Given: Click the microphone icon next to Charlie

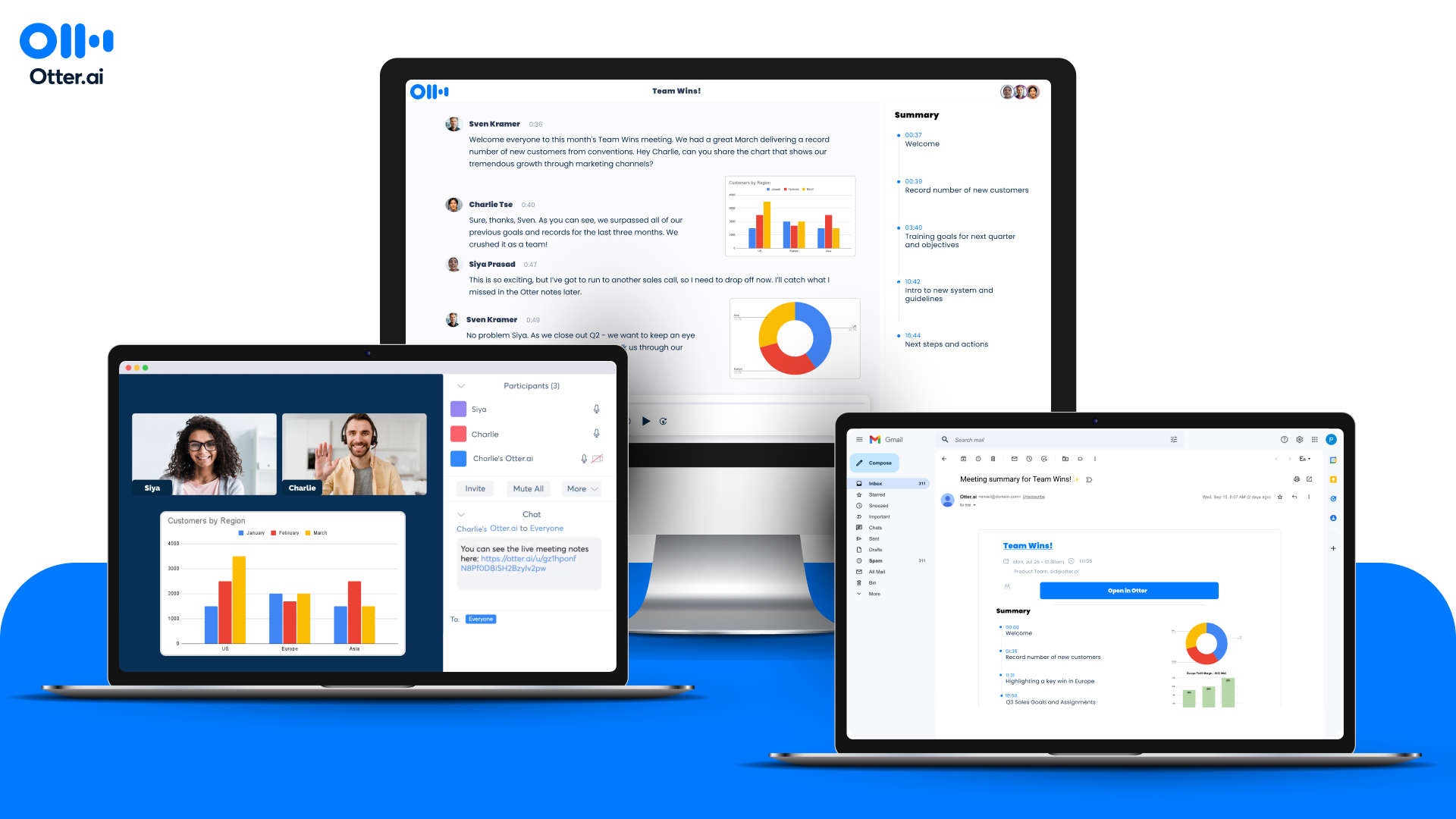Looking at the screenshot, I should 596,434.
